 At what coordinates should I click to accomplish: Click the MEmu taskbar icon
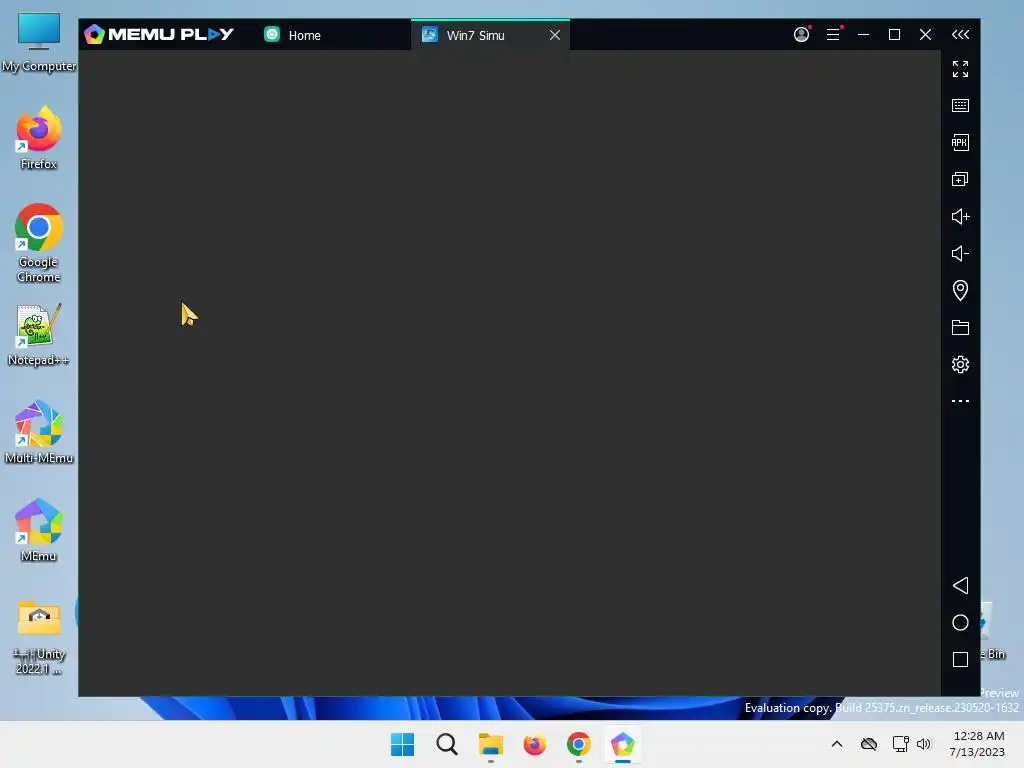click(622, 744)
